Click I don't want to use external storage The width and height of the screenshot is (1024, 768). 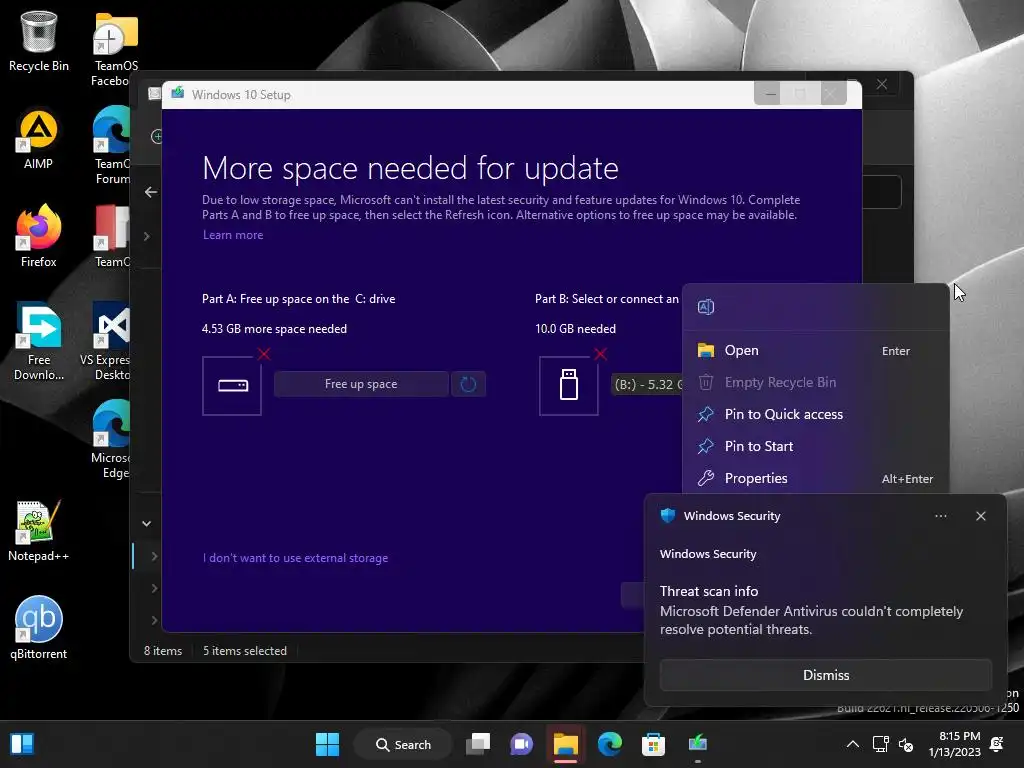(x=295, y=558)
